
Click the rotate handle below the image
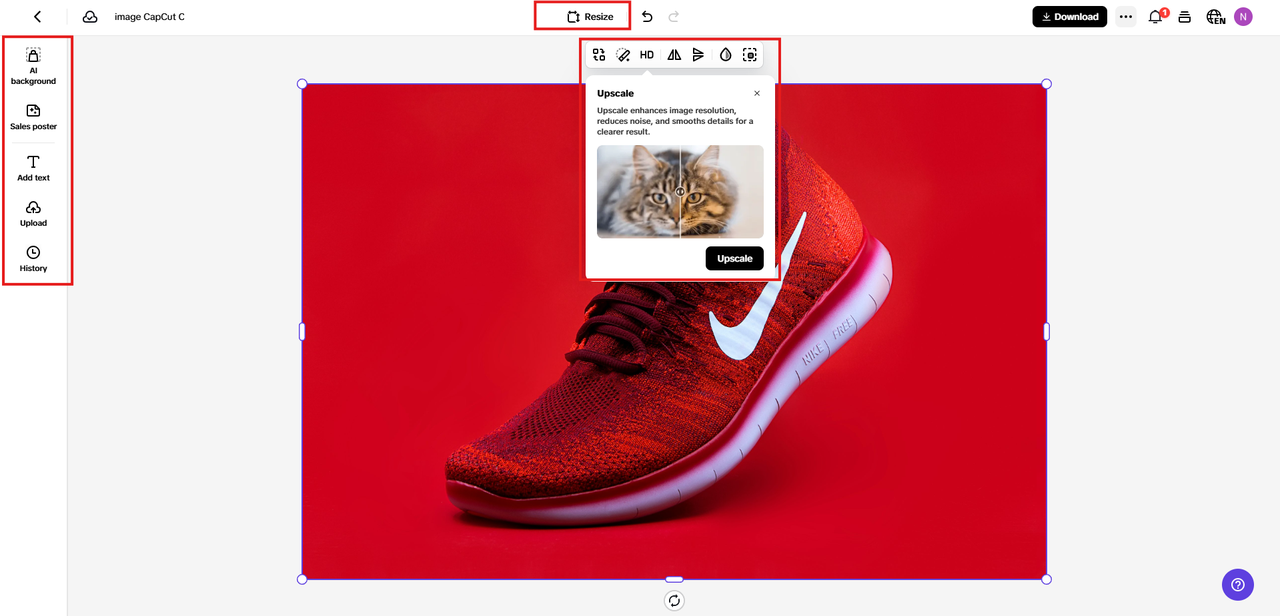click(x=674, y=600)
